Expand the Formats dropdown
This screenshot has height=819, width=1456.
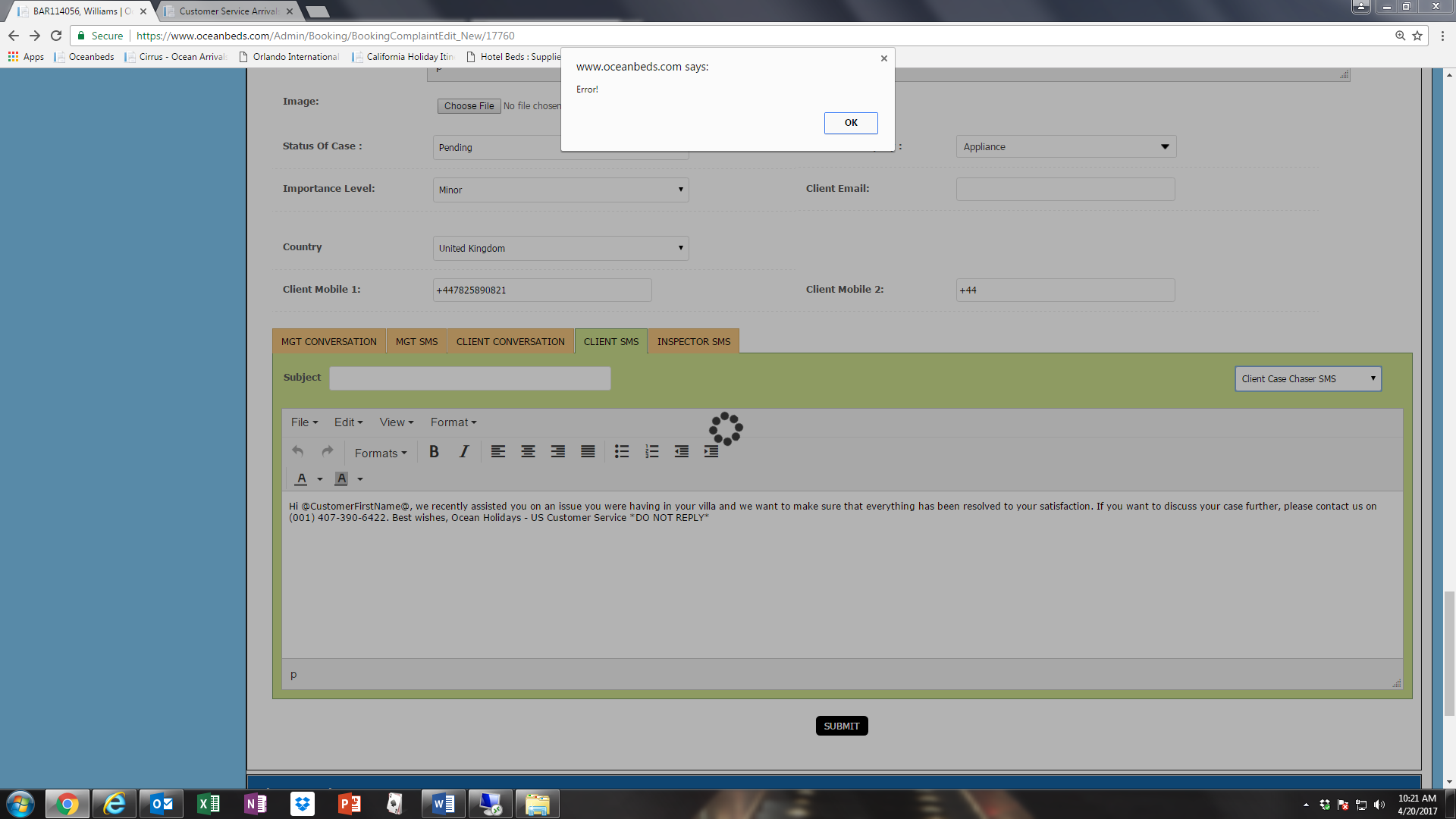click(x=381, y=453)
